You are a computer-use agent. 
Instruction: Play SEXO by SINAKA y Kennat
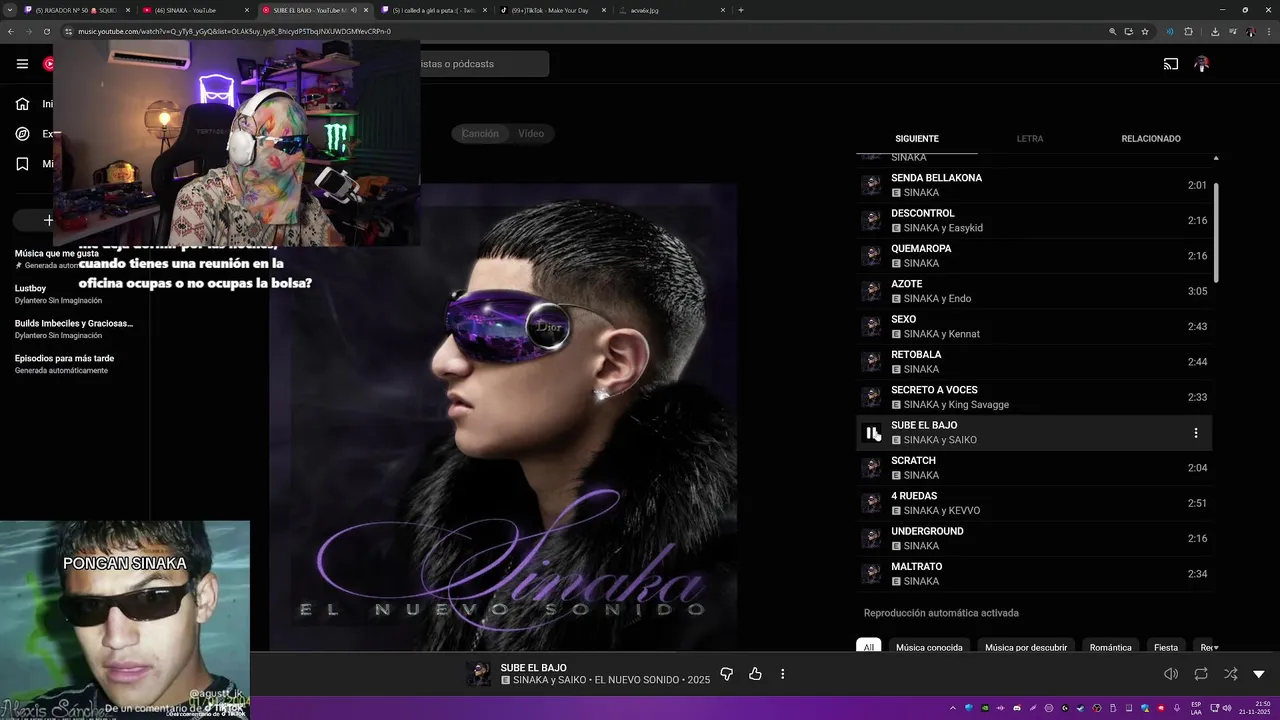(1034, 326)
